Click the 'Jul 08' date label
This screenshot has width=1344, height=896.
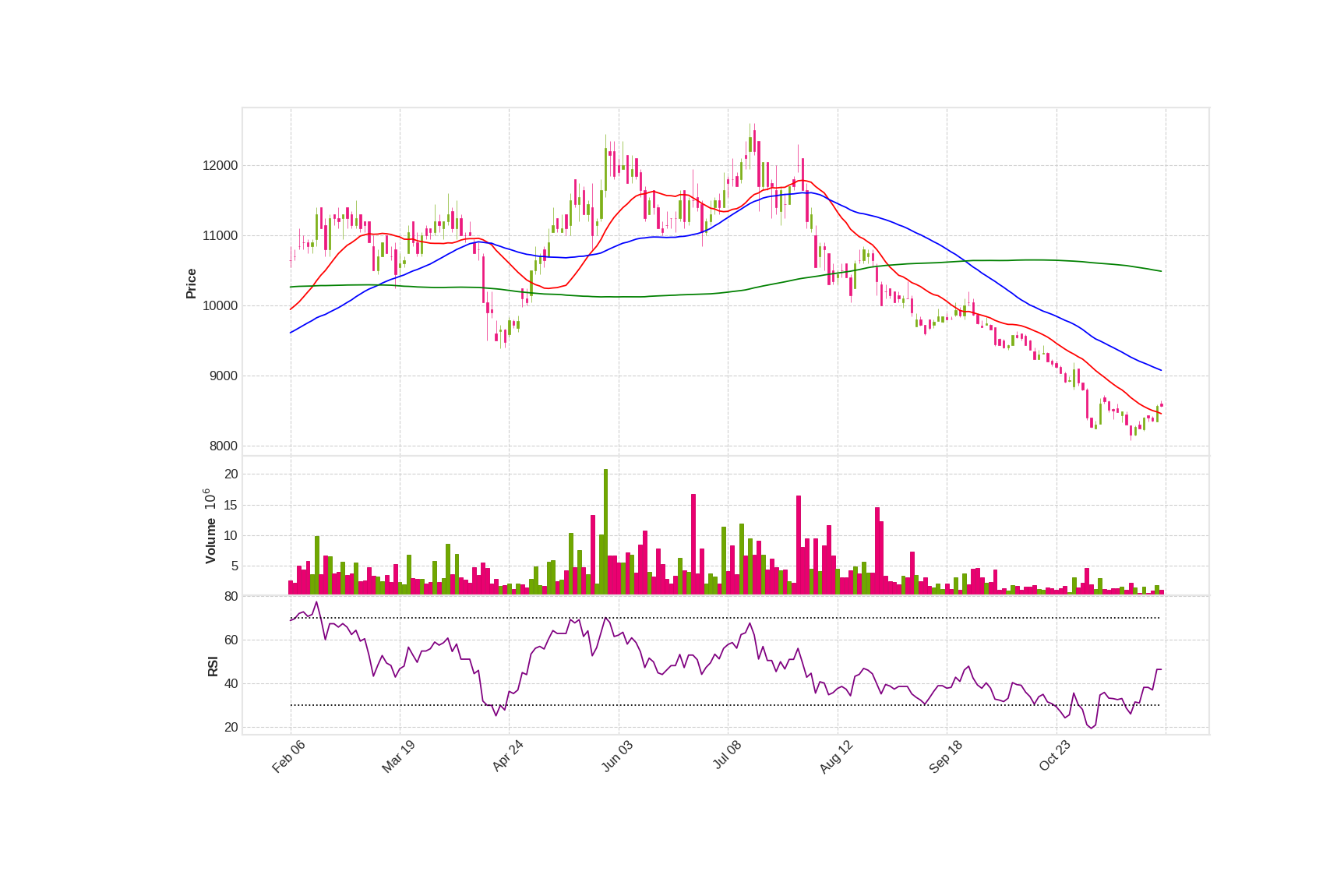pyautogui.click(x=727, y=756)
